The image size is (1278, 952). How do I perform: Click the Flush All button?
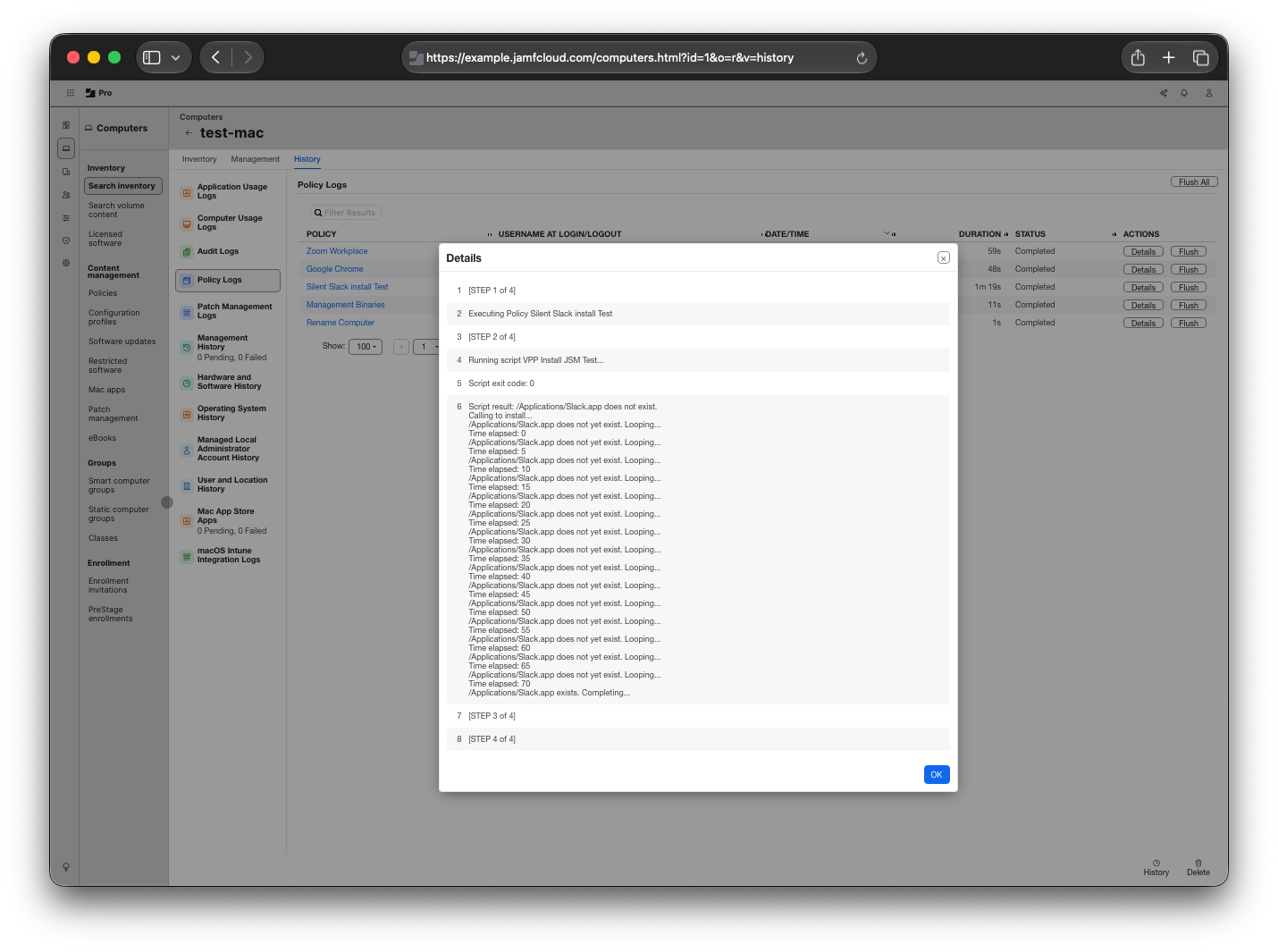(1194, 182)
